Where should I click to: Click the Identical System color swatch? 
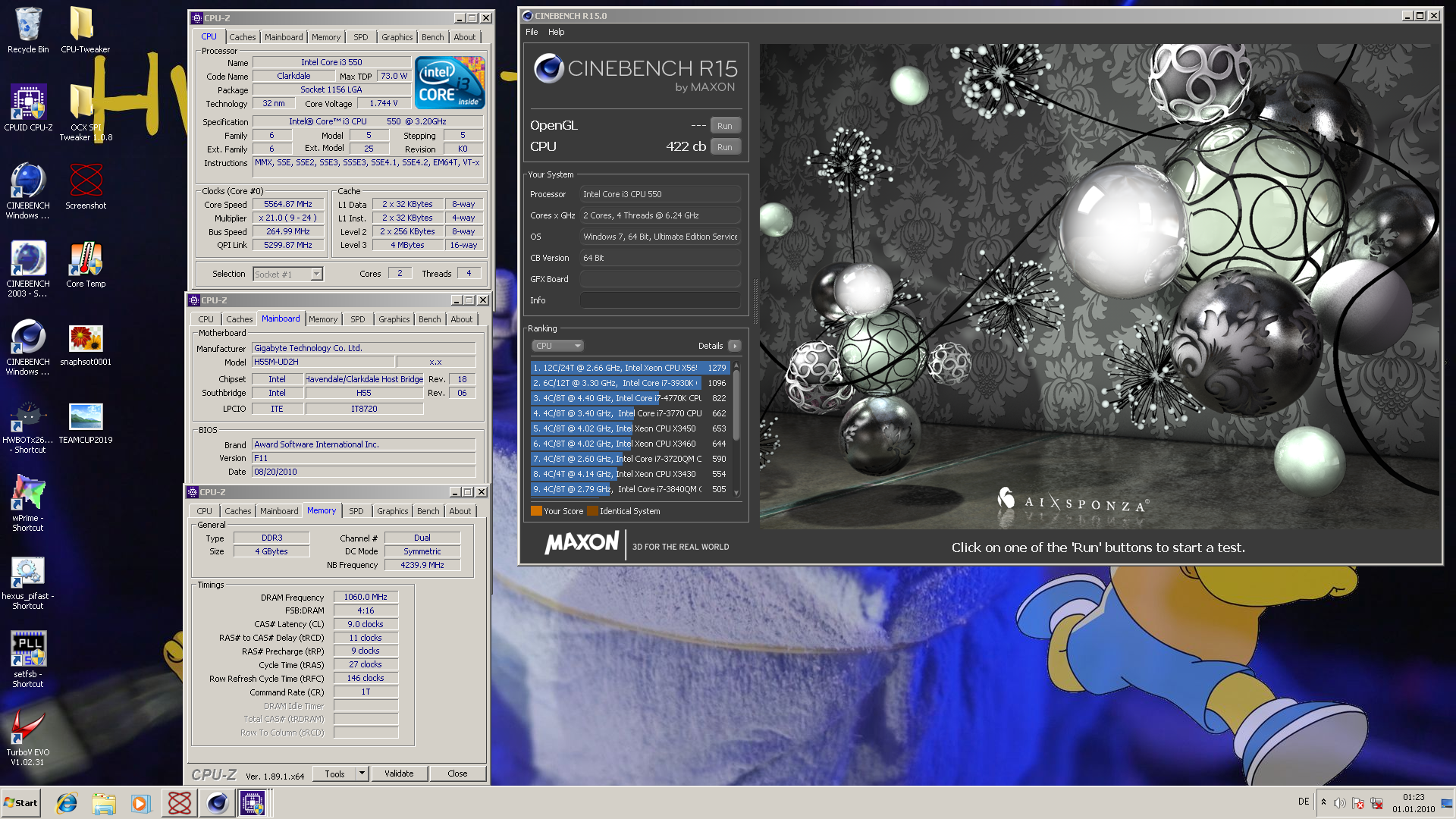pos(592,511)
